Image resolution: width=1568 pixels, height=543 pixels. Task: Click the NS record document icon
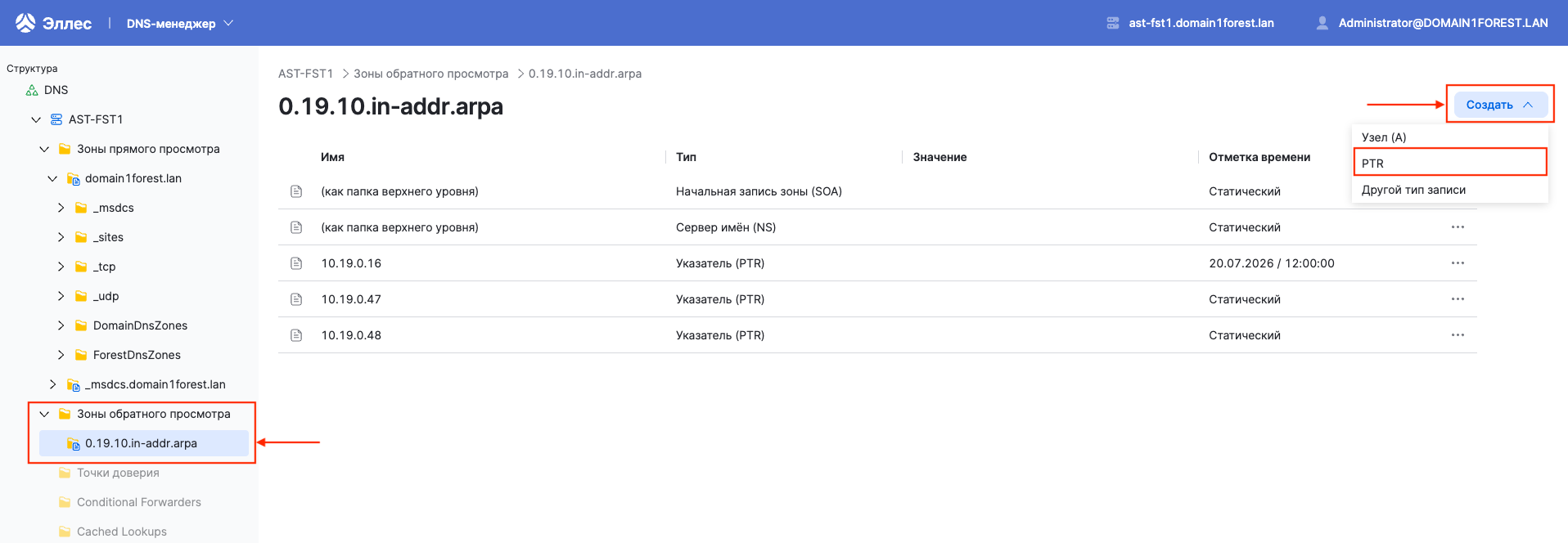[296, 227]
